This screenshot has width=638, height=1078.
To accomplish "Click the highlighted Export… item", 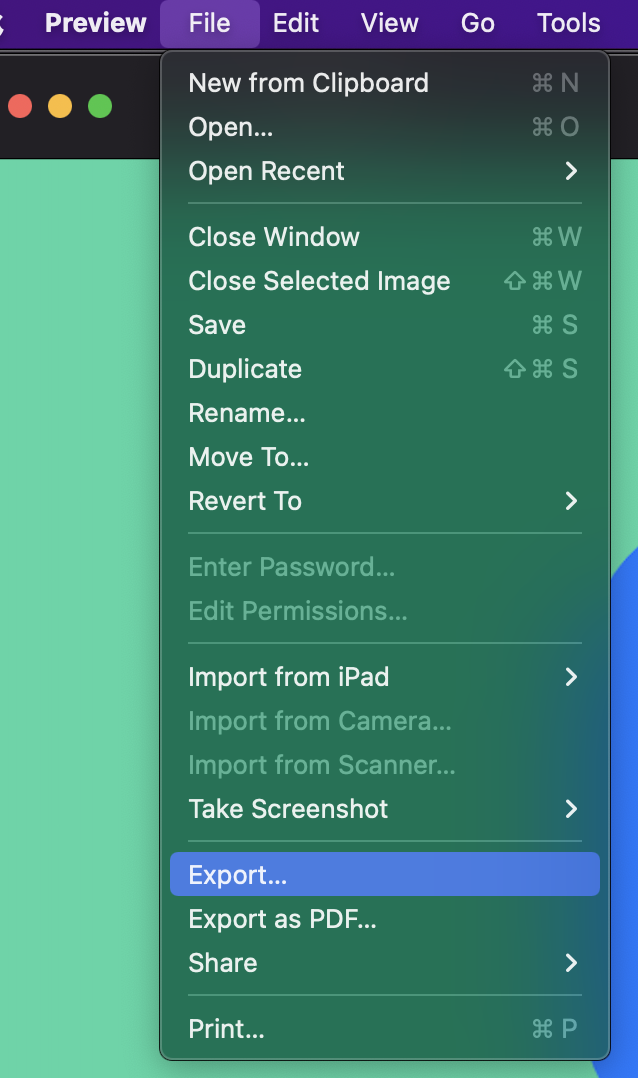I will pos(385,874).
